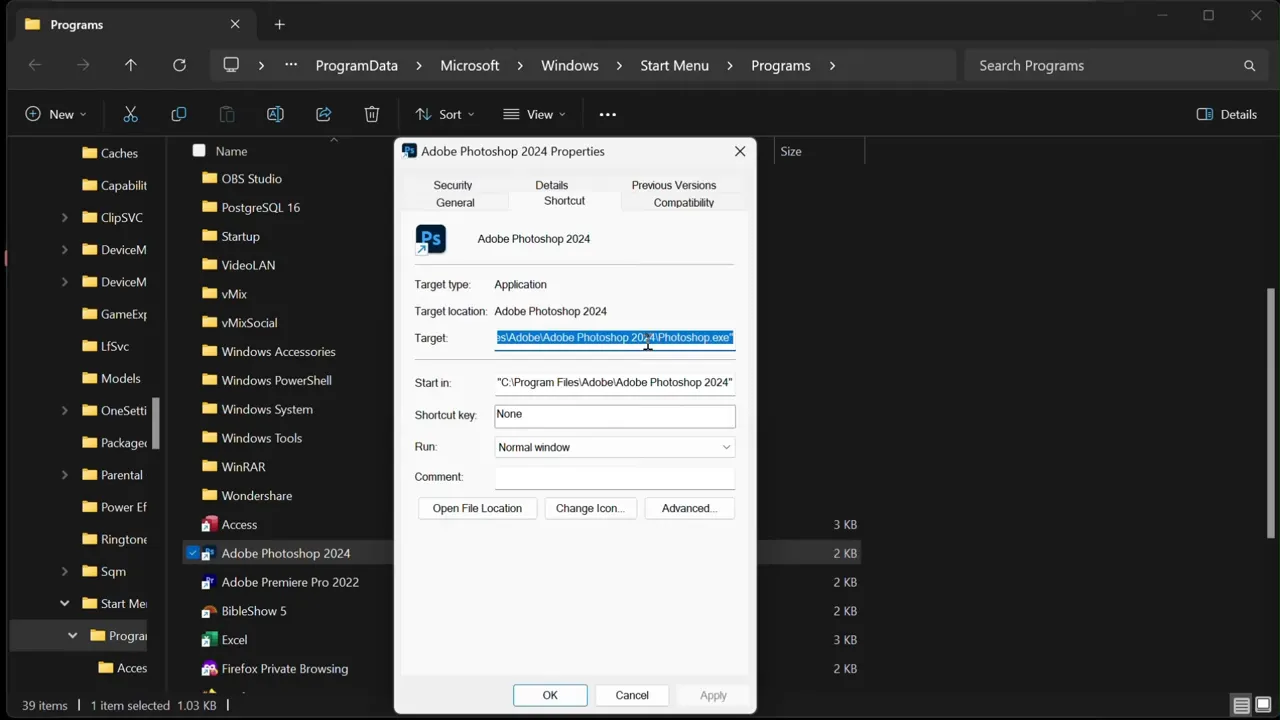Open the Sort dropdown menu
This screenshot has height=720, width=1280.
click(445, 115)
